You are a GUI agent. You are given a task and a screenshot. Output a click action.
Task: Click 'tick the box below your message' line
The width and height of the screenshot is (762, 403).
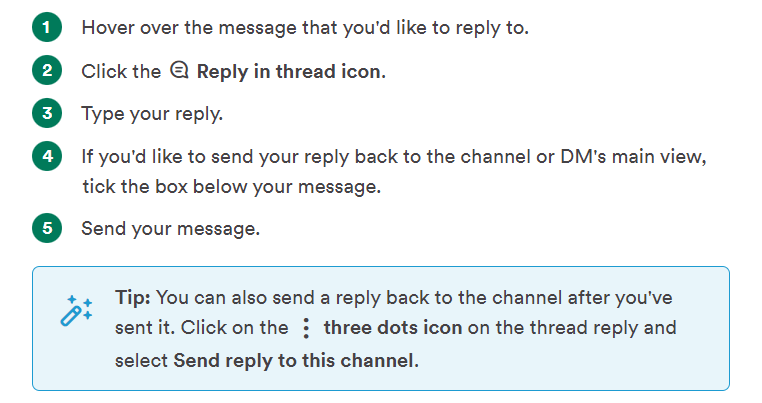click(231, 186)
